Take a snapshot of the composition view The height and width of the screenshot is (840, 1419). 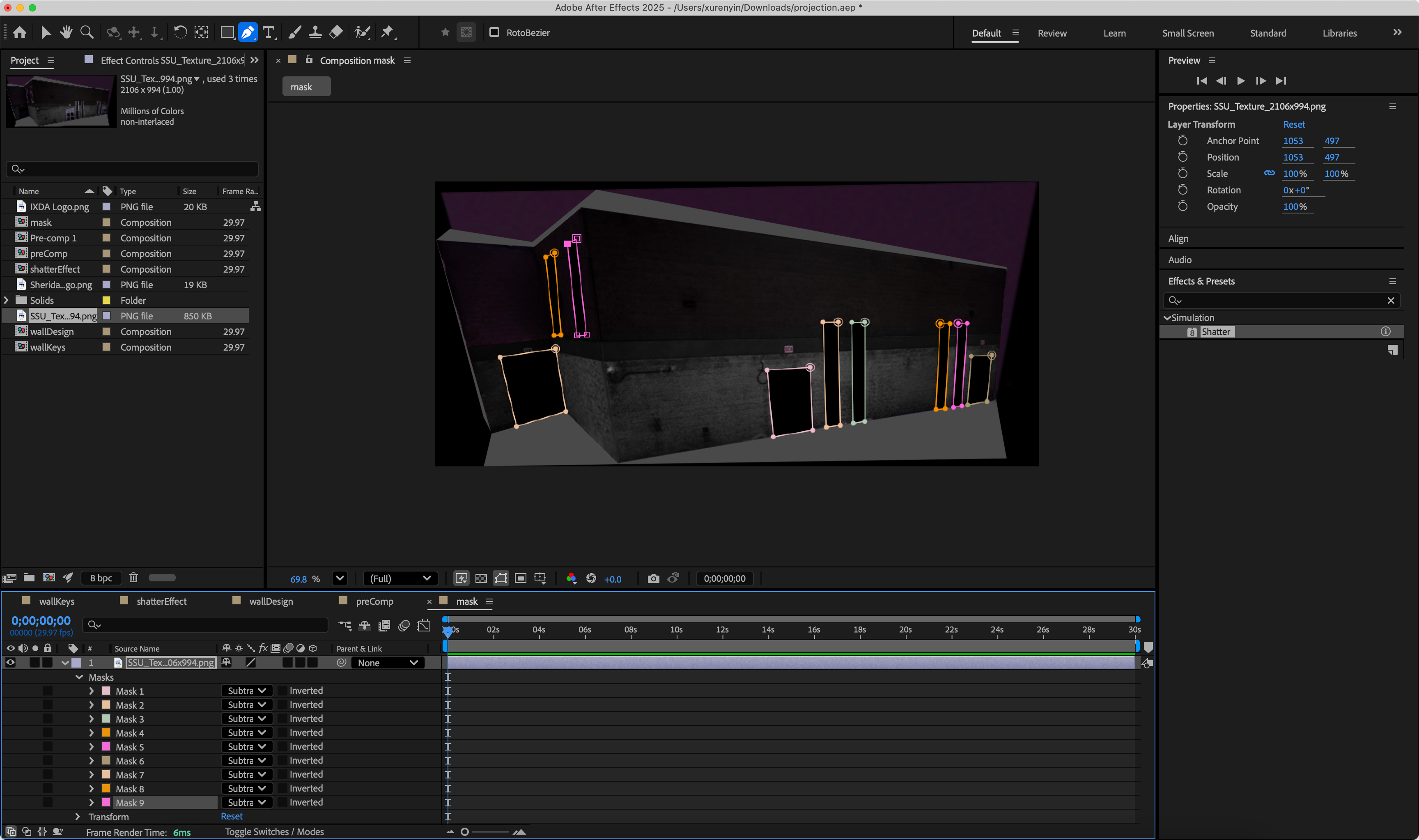[653, 578]
